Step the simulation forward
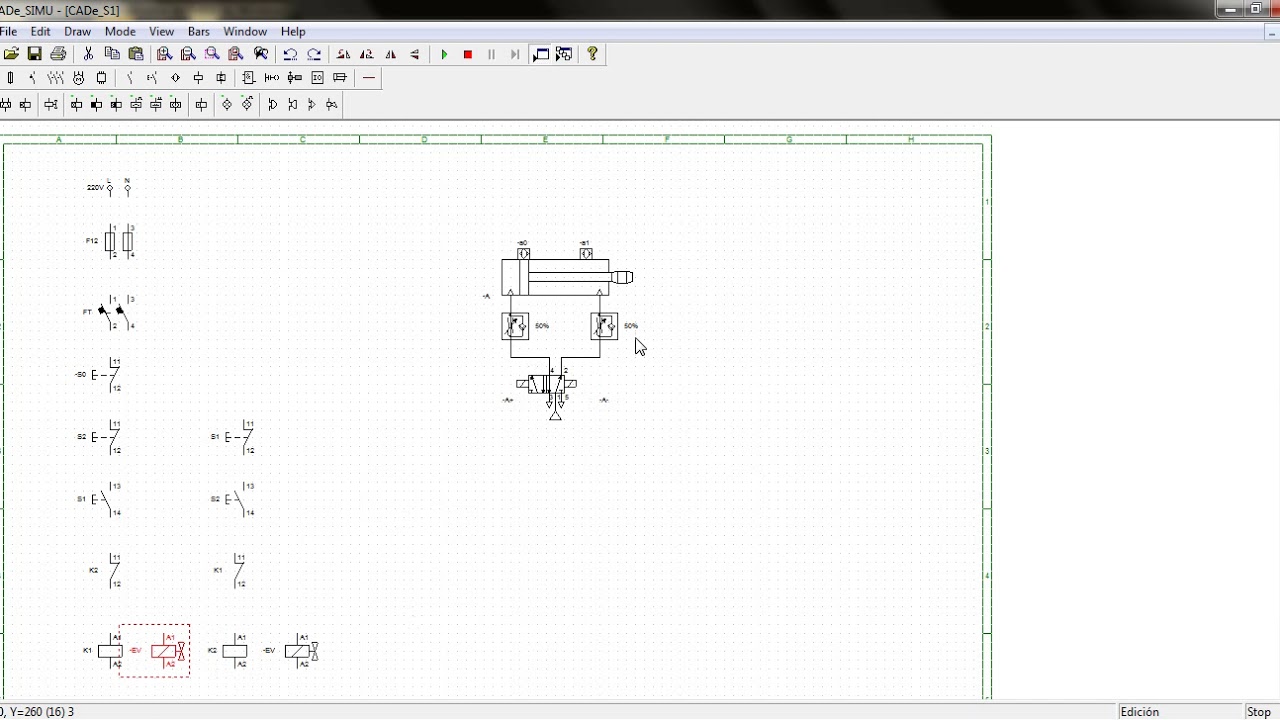Viewport: 1280px width, 720px height. (x=515, y=54)
